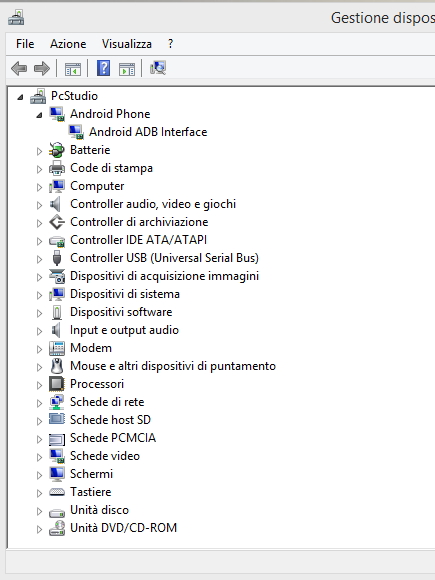The height and width of the screenshot is (580, 435).
Task: Expand the Computer category
Action: (39, 187)
